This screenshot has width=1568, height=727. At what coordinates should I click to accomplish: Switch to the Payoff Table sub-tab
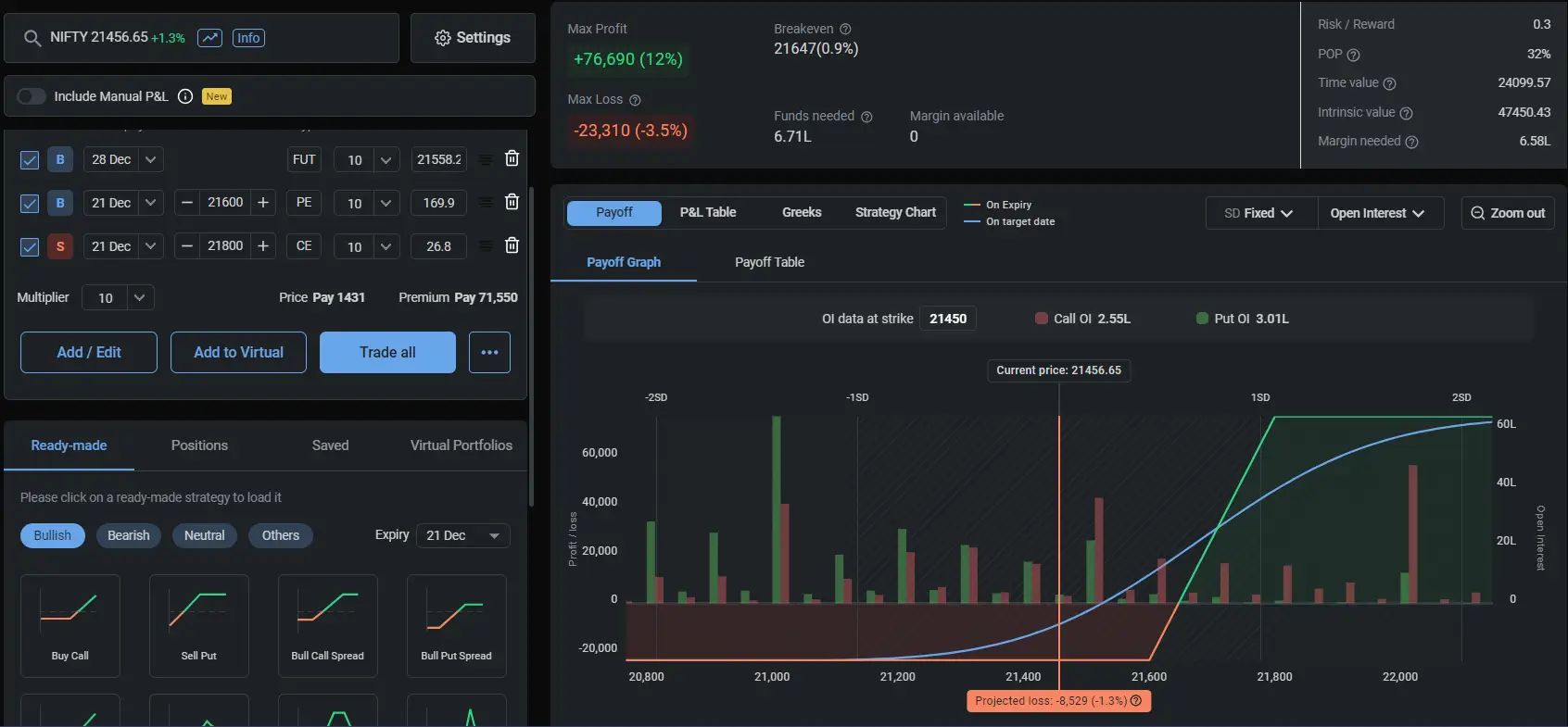click(x=769, y=263)
